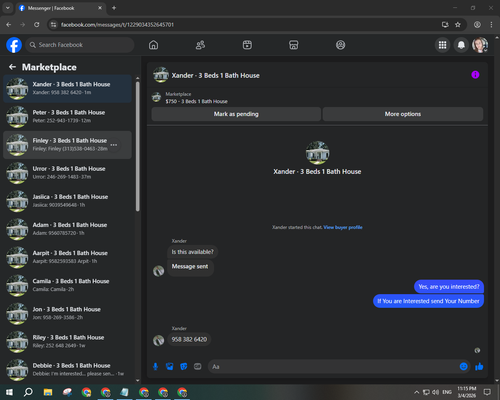Open the account profile picture menu
This screenshot has width=500, height=400.
(x=480, y=45)
